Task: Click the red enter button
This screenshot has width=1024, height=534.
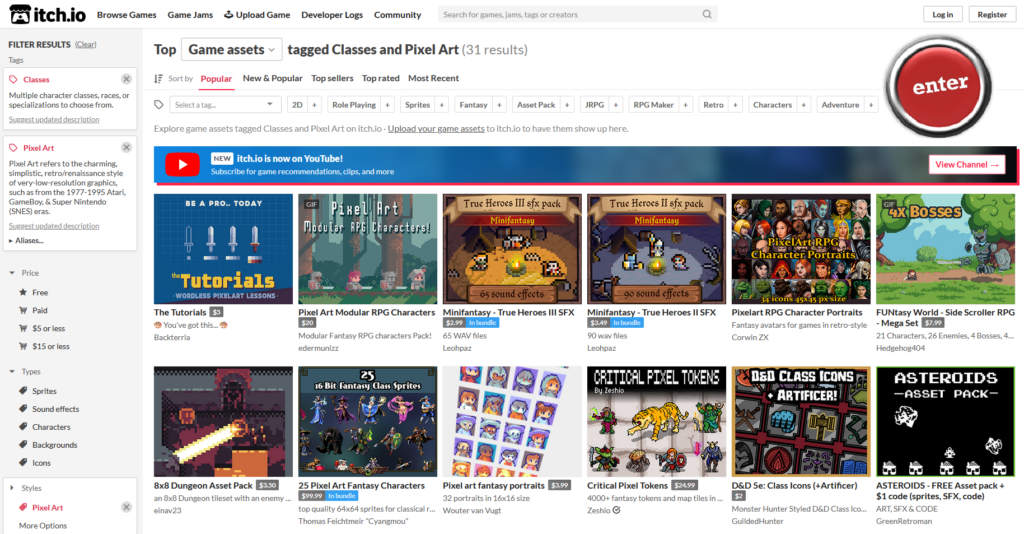Action: (x=939, y=86)
